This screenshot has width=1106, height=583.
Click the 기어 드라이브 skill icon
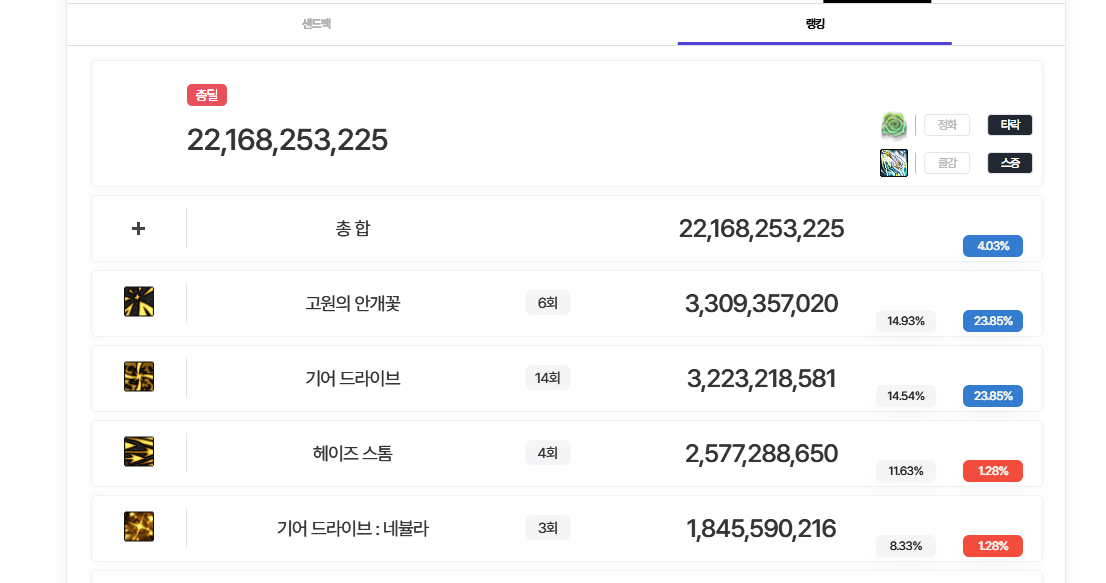click(138, 377)
